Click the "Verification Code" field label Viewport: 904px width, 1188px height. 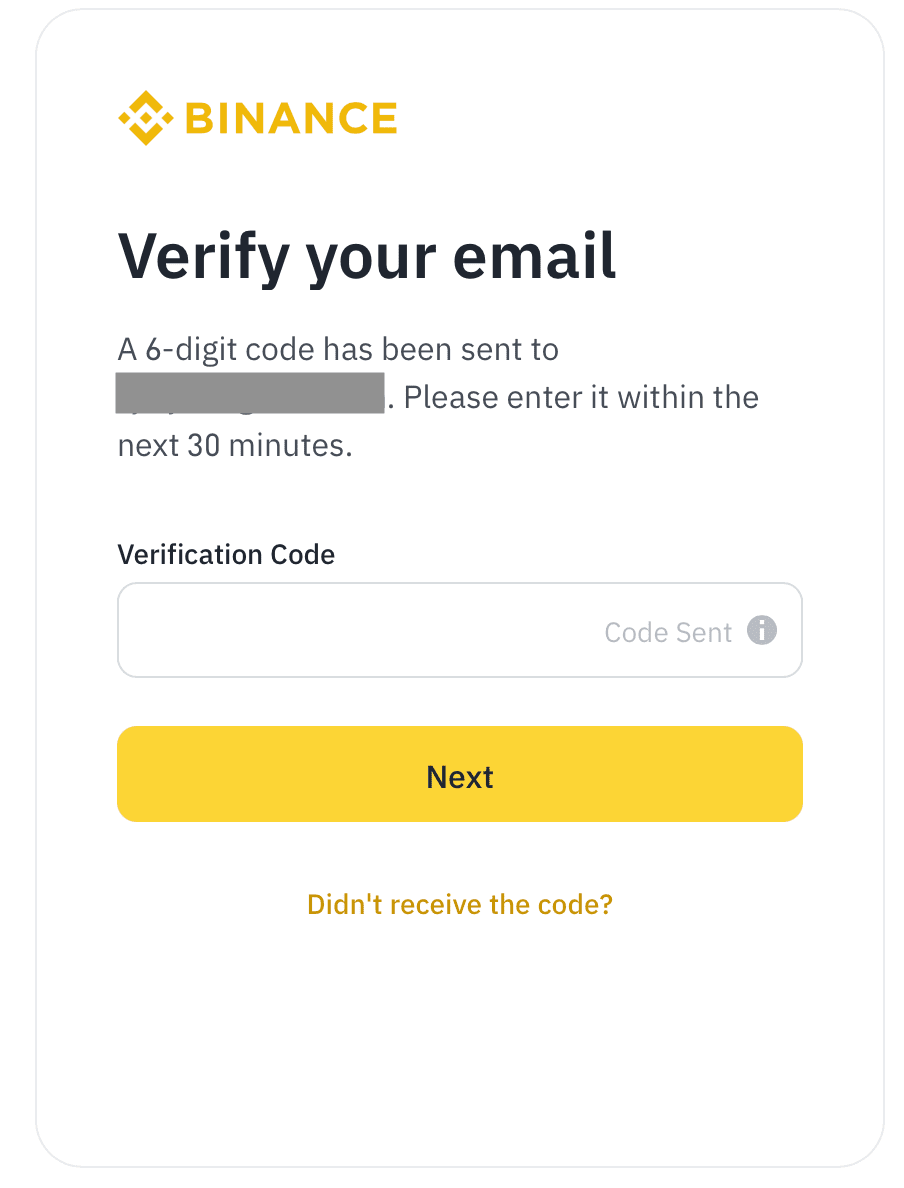coord(226,555)
